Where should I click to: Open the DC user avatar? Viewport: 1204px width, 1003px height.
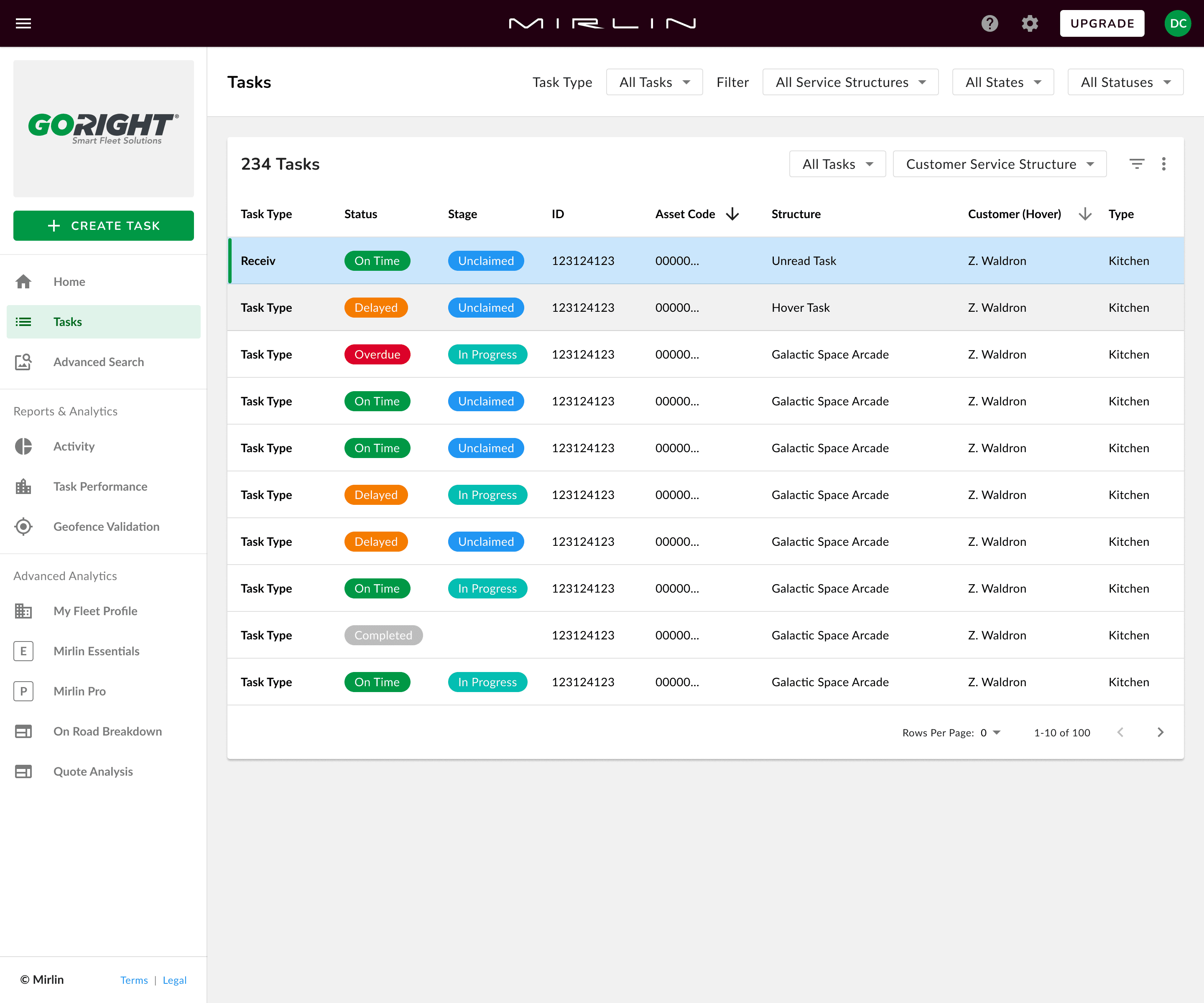coord(1178,23)
